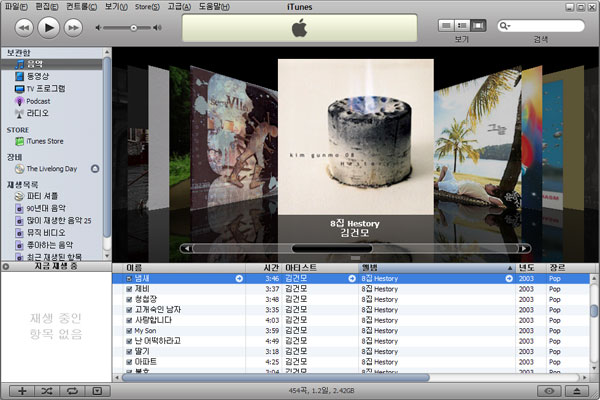Sort by the 앨범 column header
The width and height of the screenshot is (600, 400).
[437, 268]
